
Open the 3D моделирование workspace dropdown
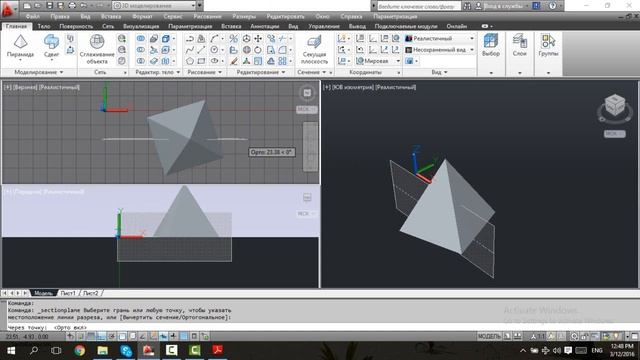[x=154, y=6]
